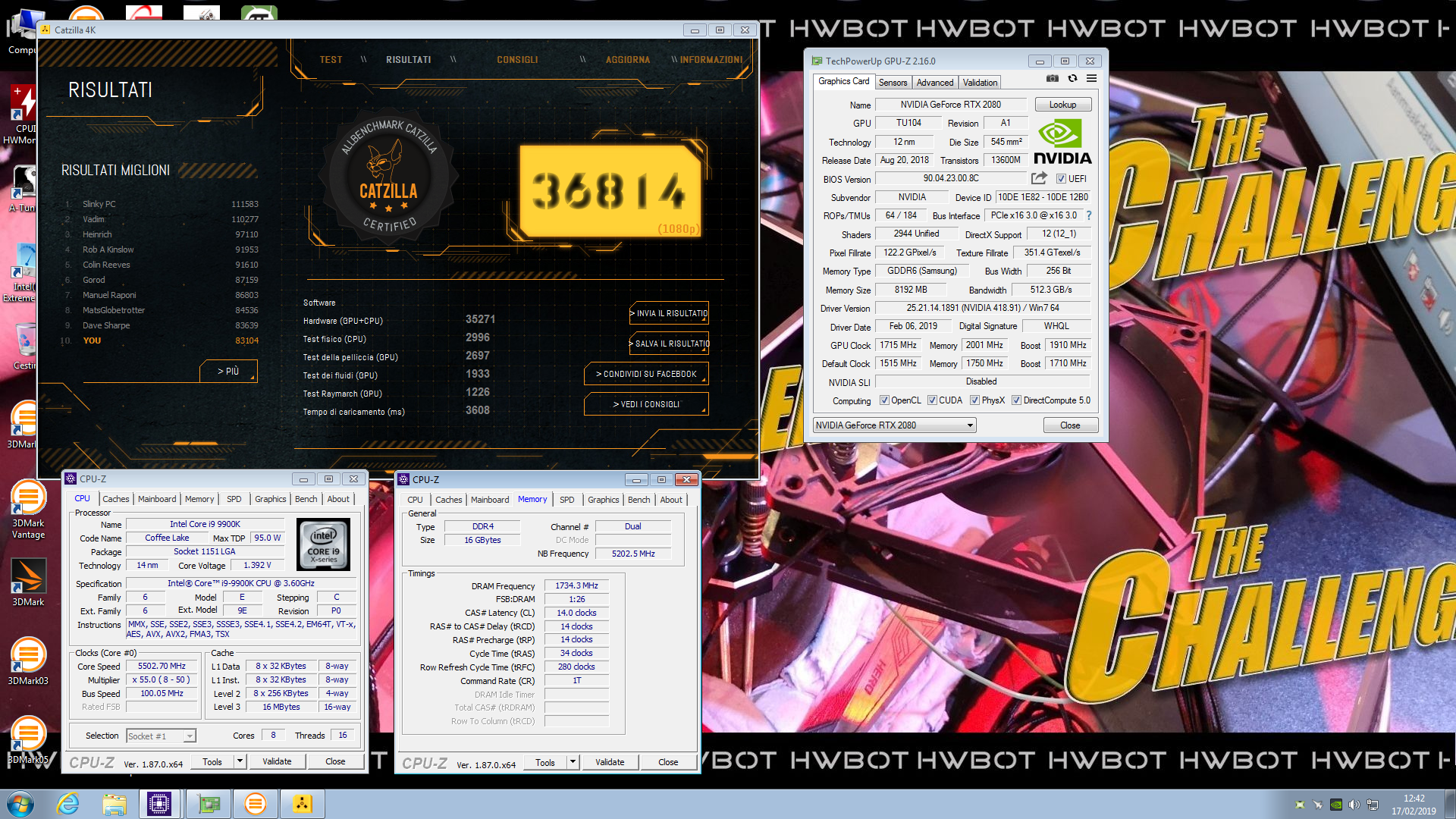Image resolution: width=1456 pixels, height=819 pixels.
Task: Open the Intel Extreme Tuning desktop icon
Action: pos(21,273)
